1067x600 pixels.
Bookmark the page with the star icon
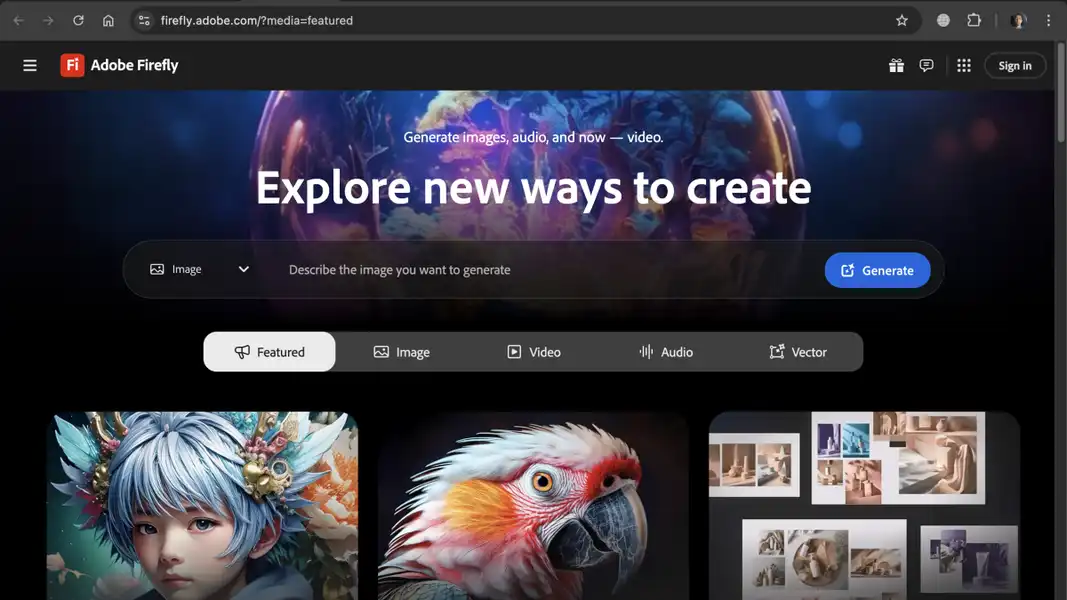pos(902,19)
